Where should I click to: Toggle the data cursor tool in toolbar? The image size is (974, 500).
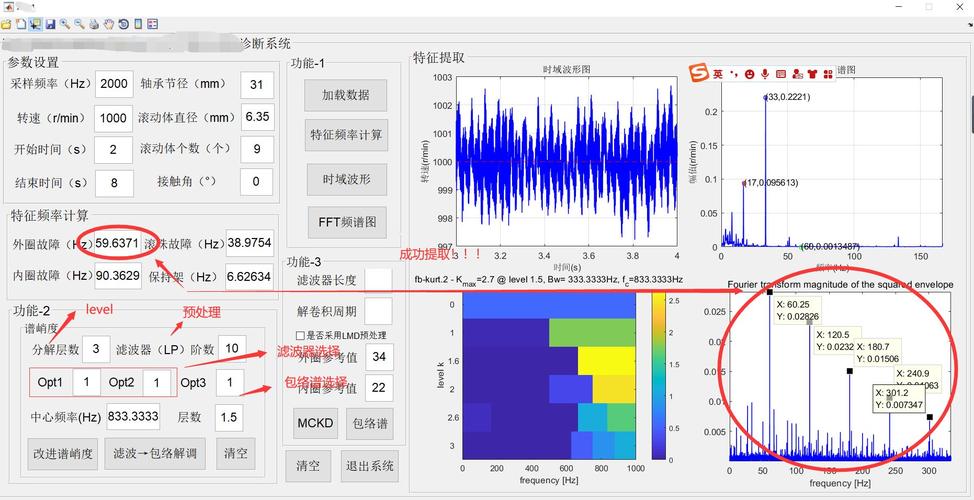(x=35, y=24)
